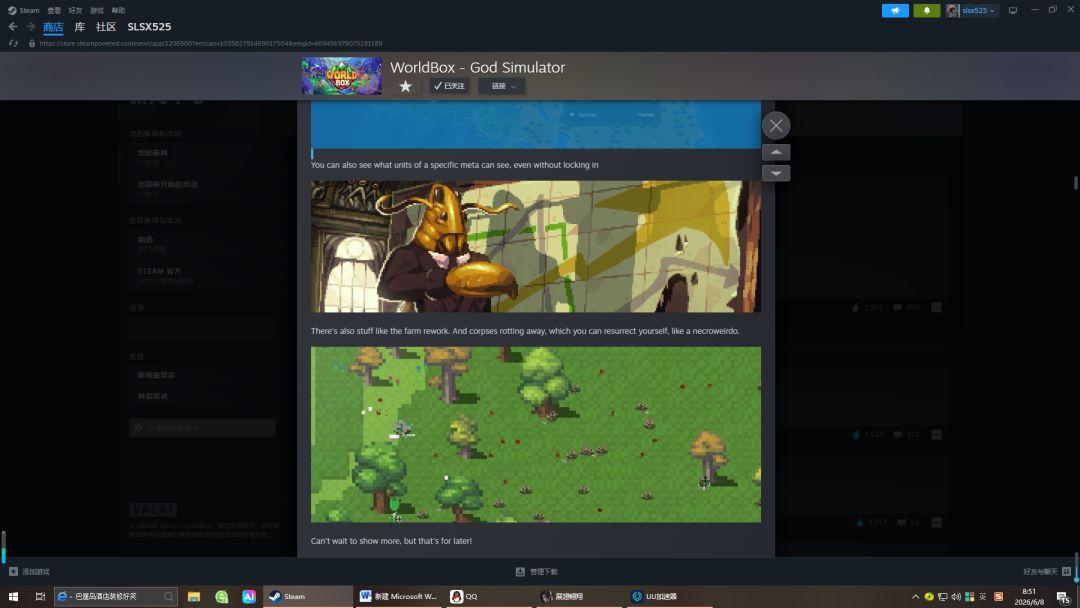Click the colorful grid tray icon
Image resolution: width=1080 pixels, height=608 pixels.
click(969, 597)
